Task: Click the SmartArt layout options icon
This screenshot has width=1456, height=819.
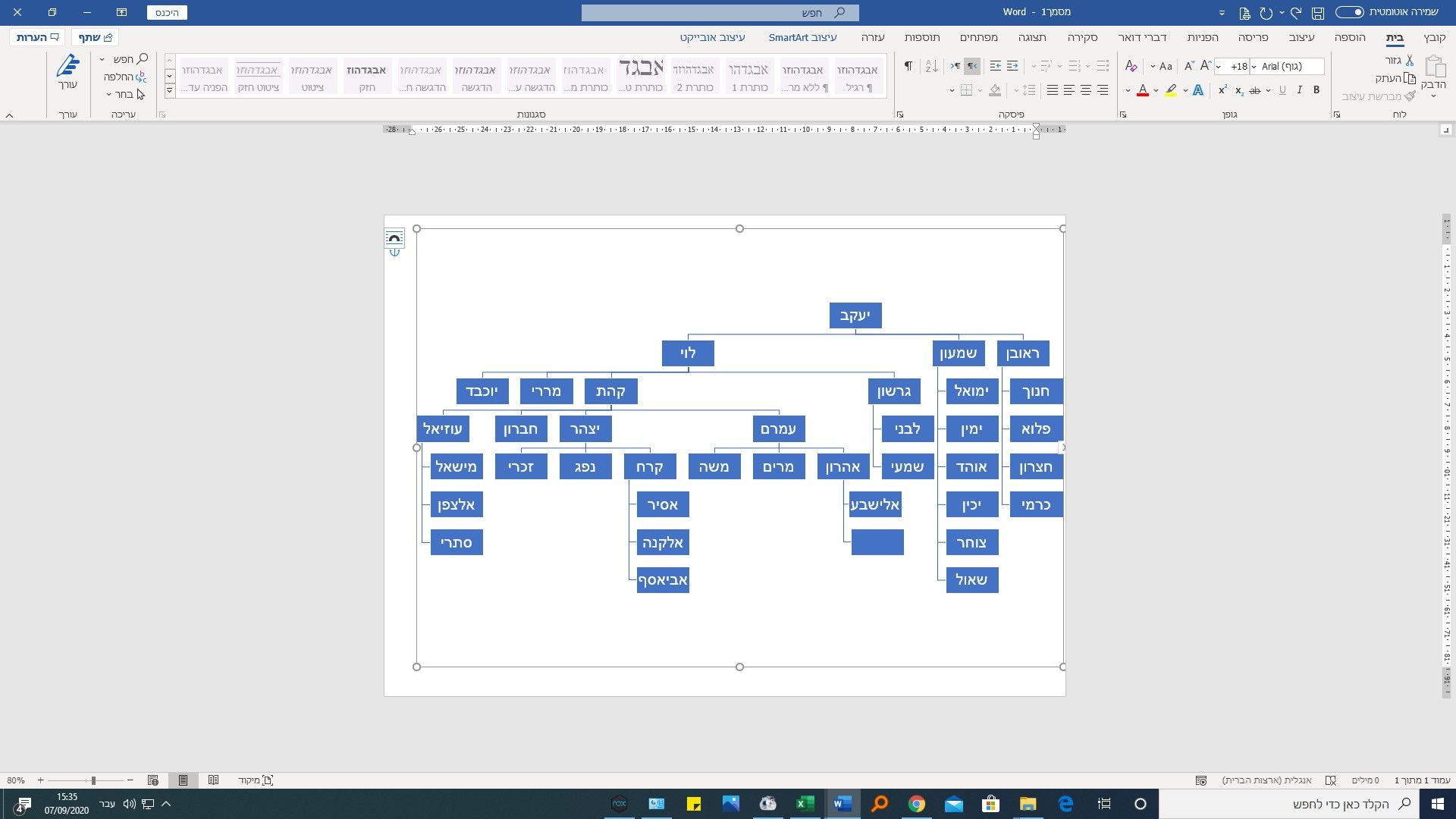Action: (x=394, y=239)
